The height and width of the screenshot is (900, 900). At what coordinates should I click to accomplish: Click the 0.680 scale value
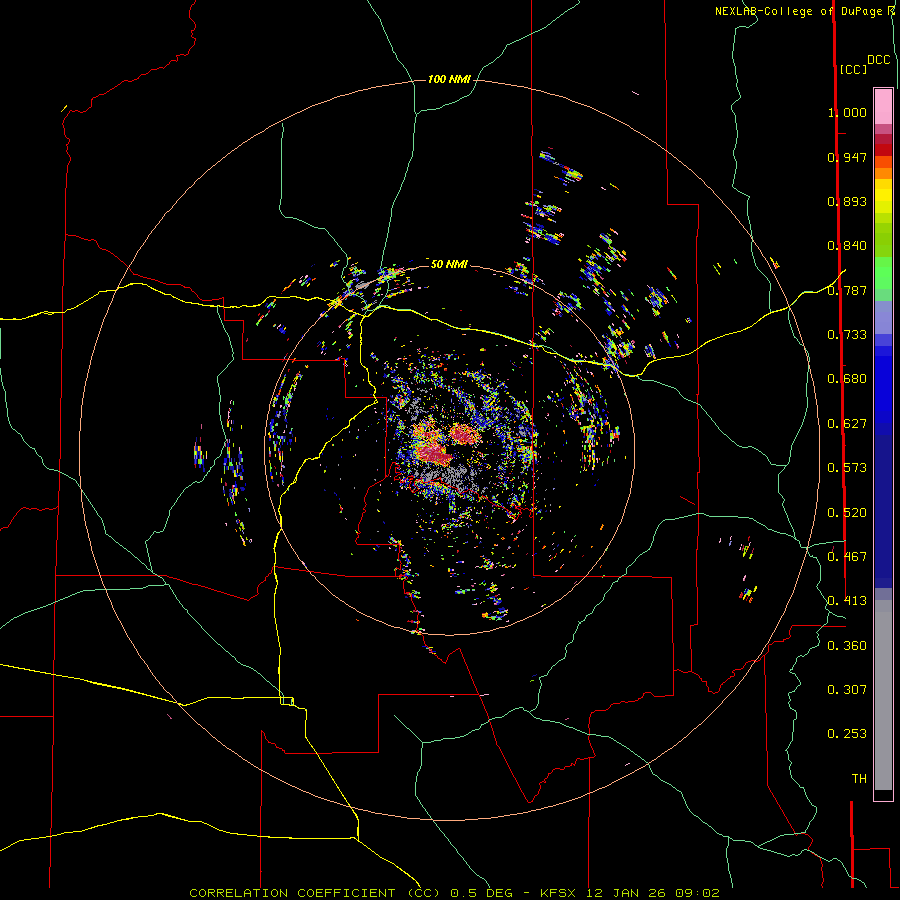click(847, 379)
